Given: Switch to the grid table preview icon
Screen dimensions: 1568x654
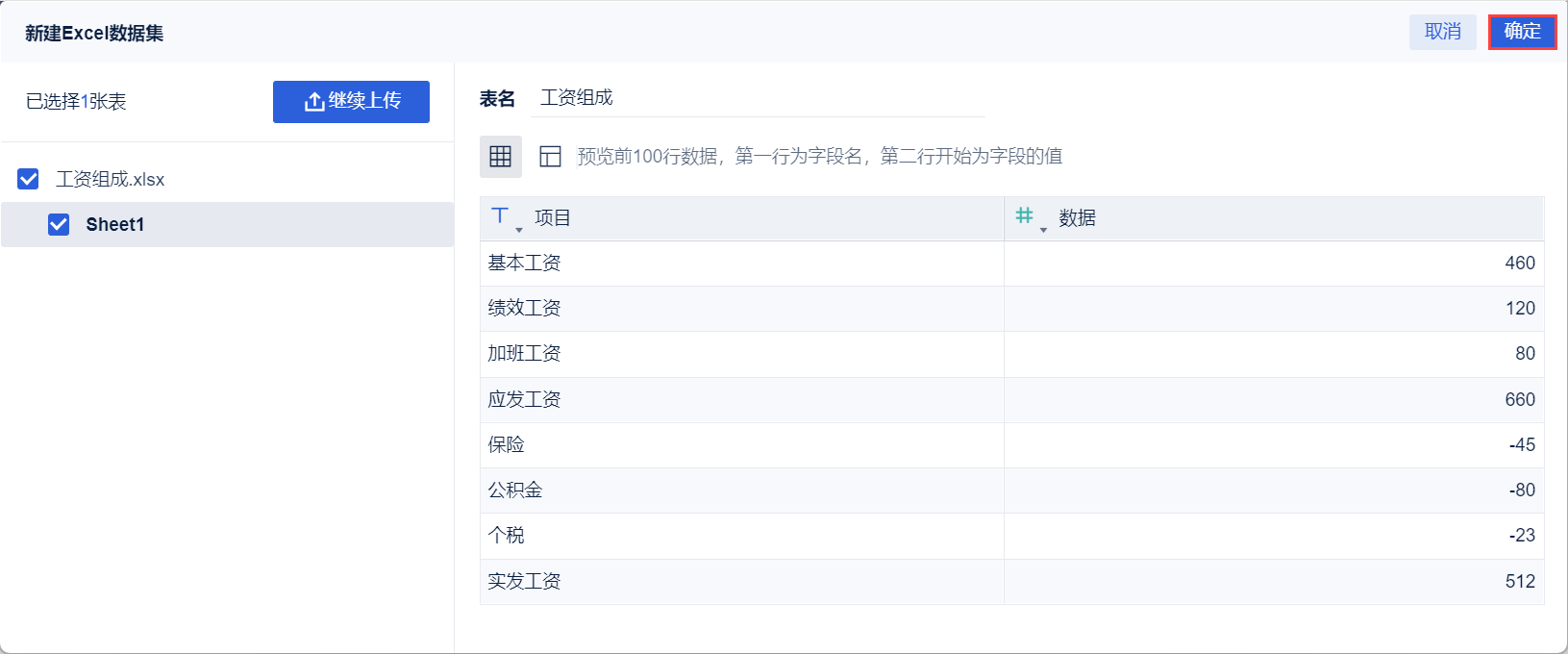Looking at the screenshot, I should point(501,157).
